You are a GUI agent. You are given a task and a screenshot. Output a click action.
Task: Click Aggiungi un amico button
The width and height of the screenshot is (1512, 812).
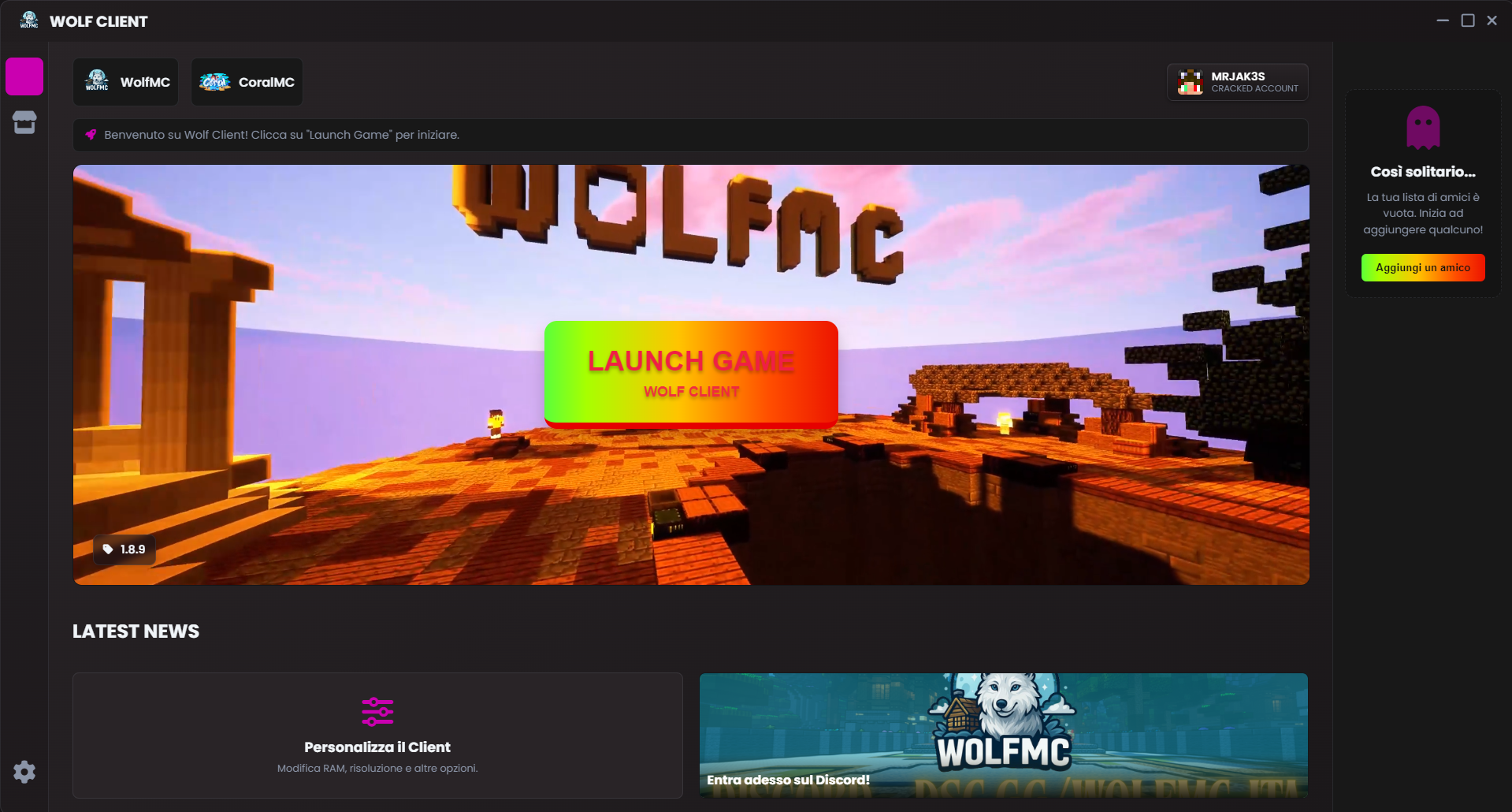pos(1422,268)
